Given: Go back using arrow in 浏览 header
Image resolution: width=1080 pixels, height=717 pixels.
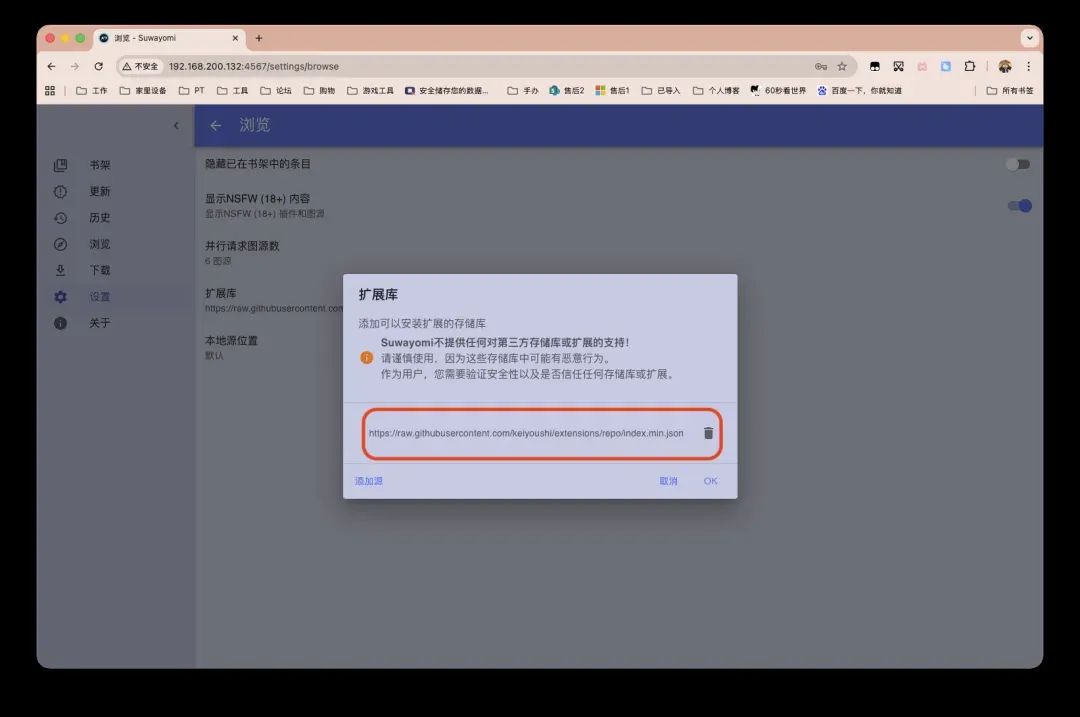Looking at the screenshot, I should tap(216, 125).
